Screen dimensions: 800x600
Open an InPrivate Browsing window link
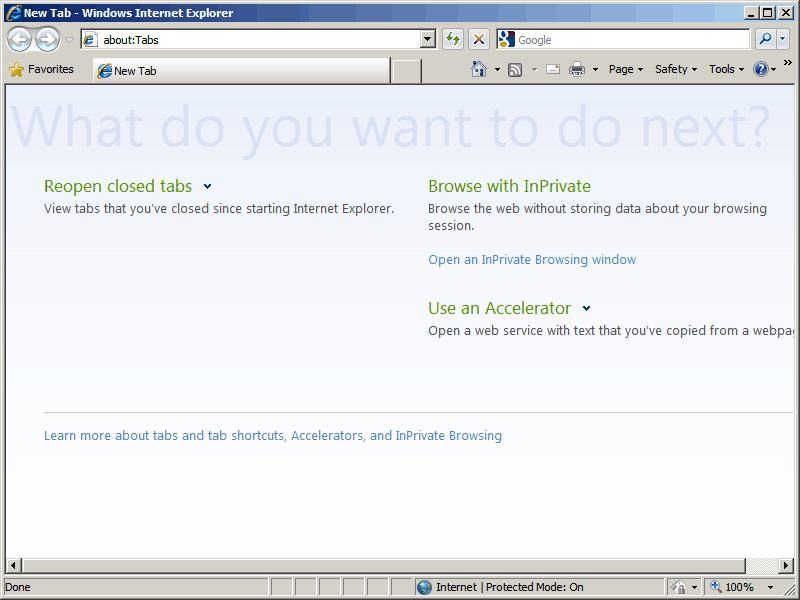pyautogui.click(x=532, y=260)
